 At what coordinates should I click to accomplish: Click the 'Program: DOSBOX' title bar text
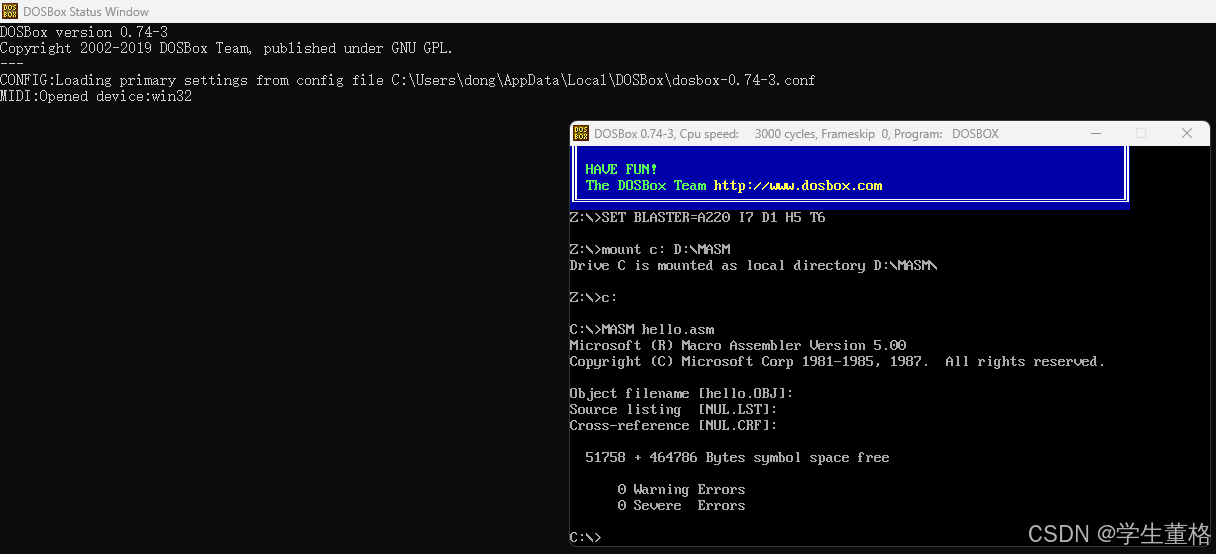coord(947,134)
